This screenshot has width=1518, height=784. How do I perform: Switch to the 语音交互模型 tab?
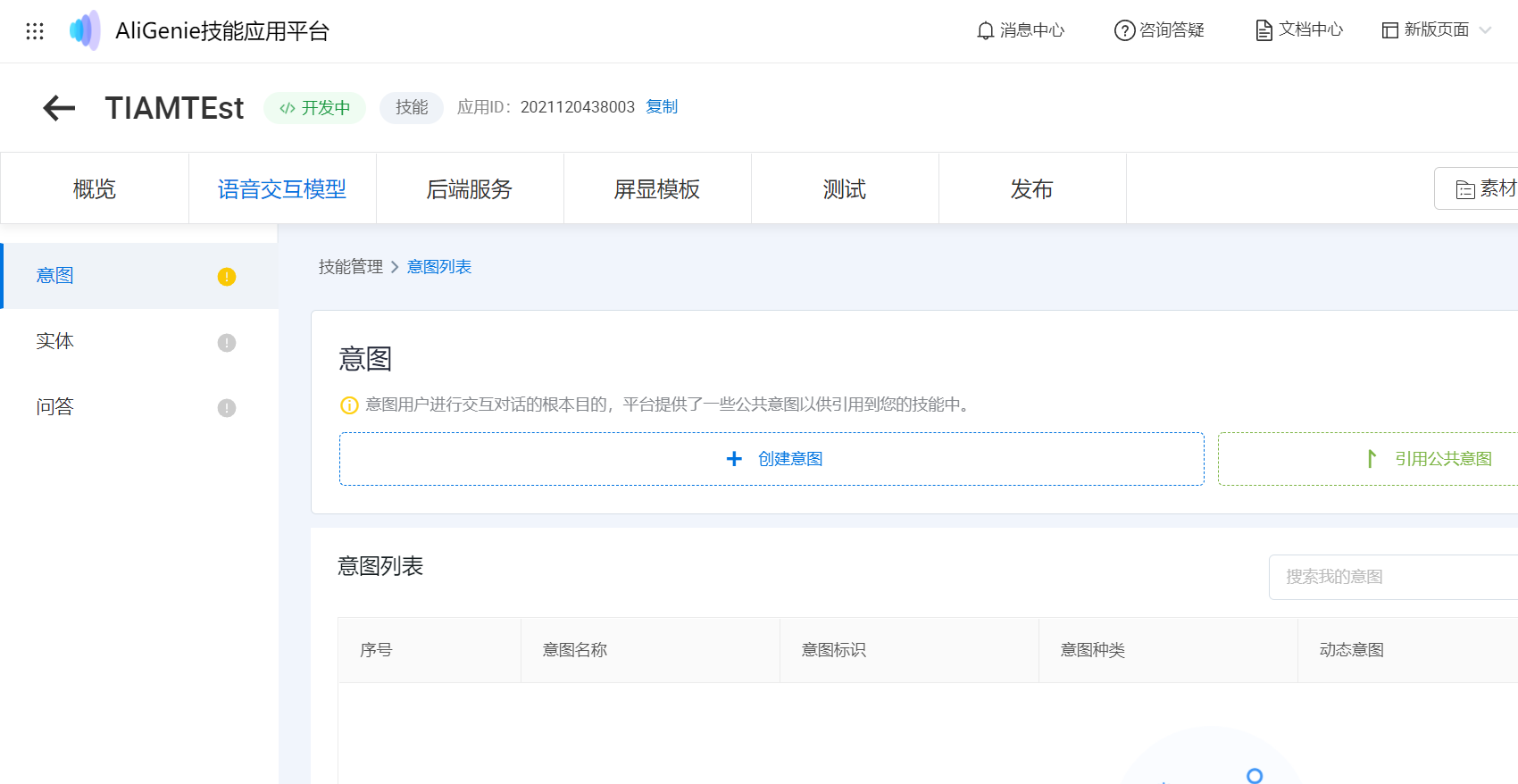pyautogui.click(x=282, y=188)
